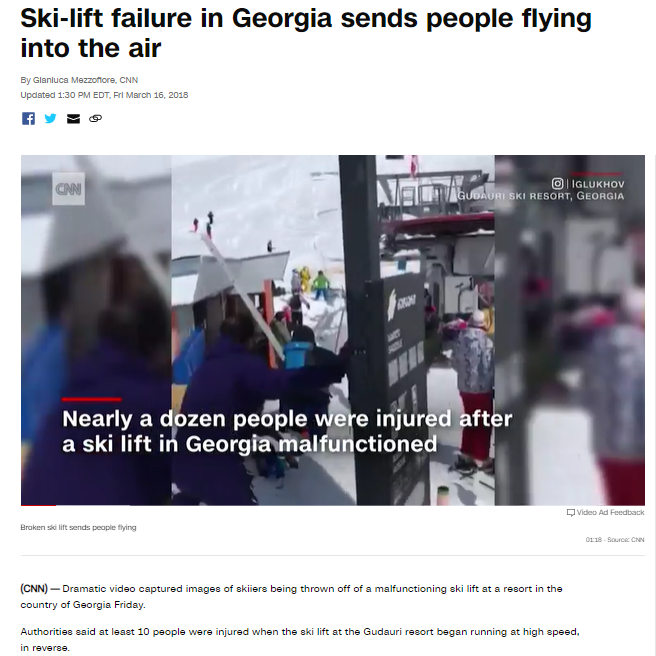Click the Video Ad Feedback speech bubble icon
The image size is (656, 656).
point(570,513)
